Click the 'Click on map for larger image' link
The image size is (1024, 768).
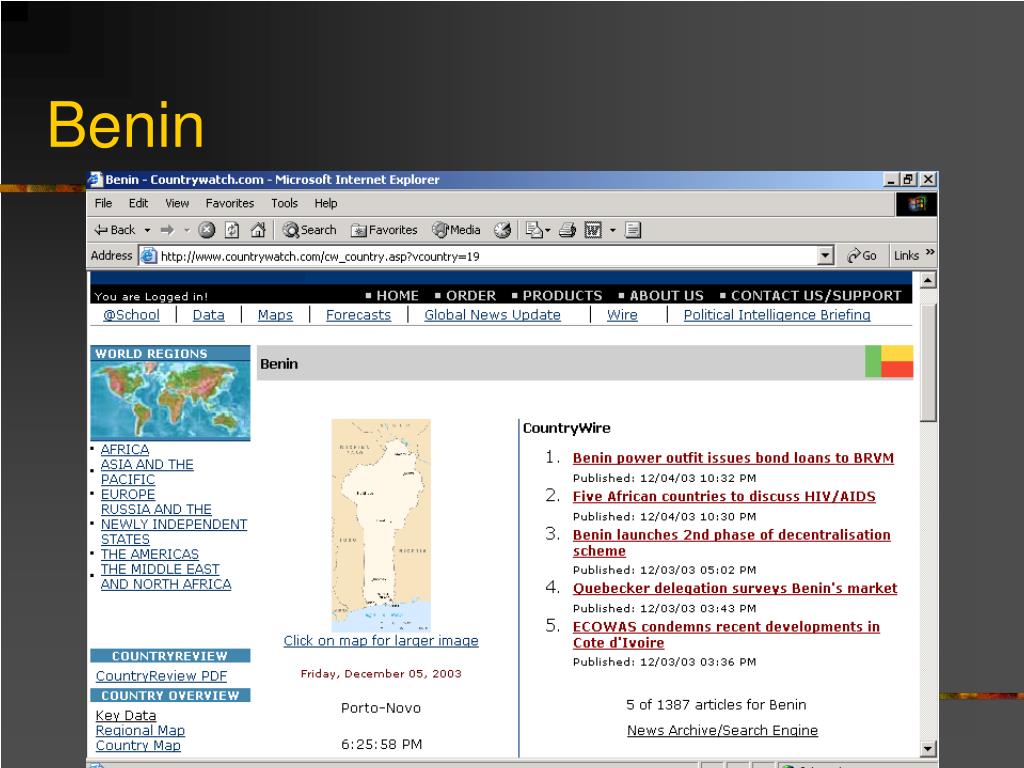click(381, 641)
